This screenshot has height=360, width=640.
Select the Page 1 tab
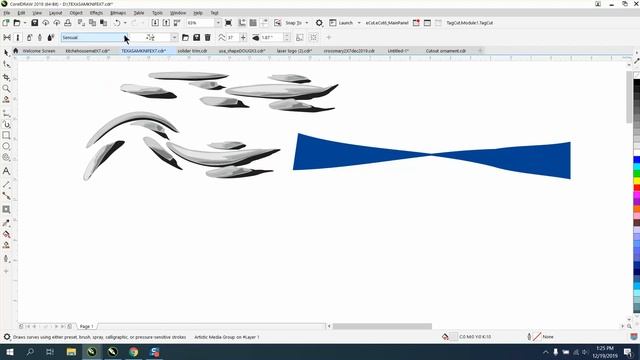click(x=87, y=326)
